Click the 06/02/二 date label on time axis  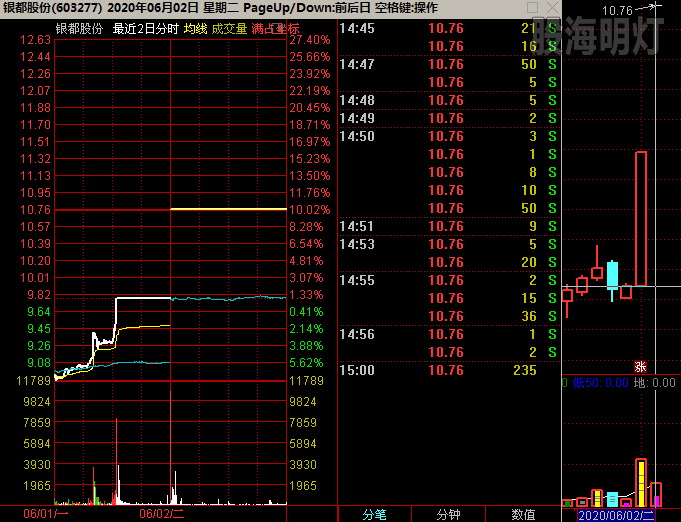[x=162, y=514]
